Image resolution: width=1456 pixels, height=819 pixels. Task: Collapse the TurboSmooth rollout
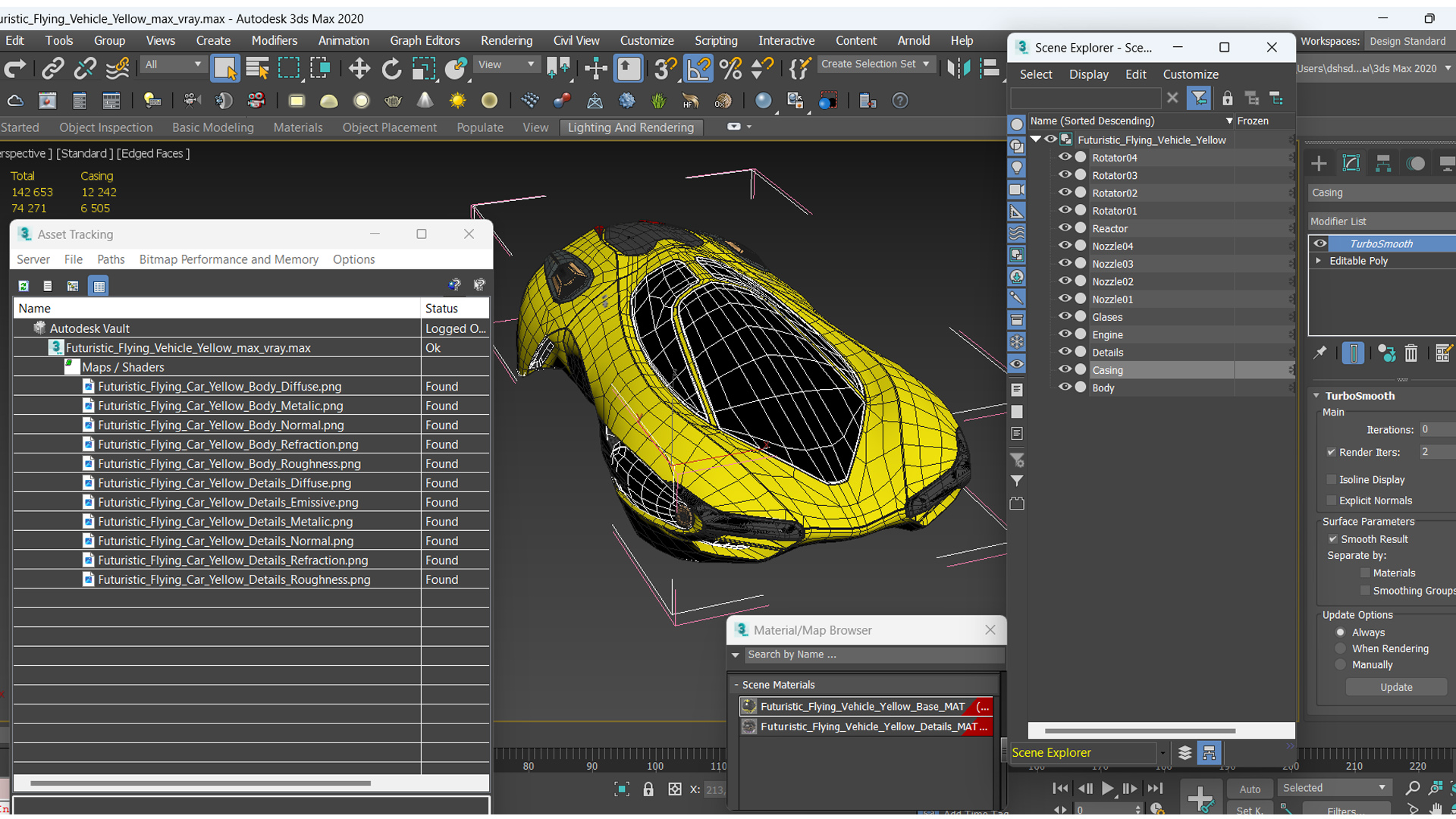[1317, 396]
